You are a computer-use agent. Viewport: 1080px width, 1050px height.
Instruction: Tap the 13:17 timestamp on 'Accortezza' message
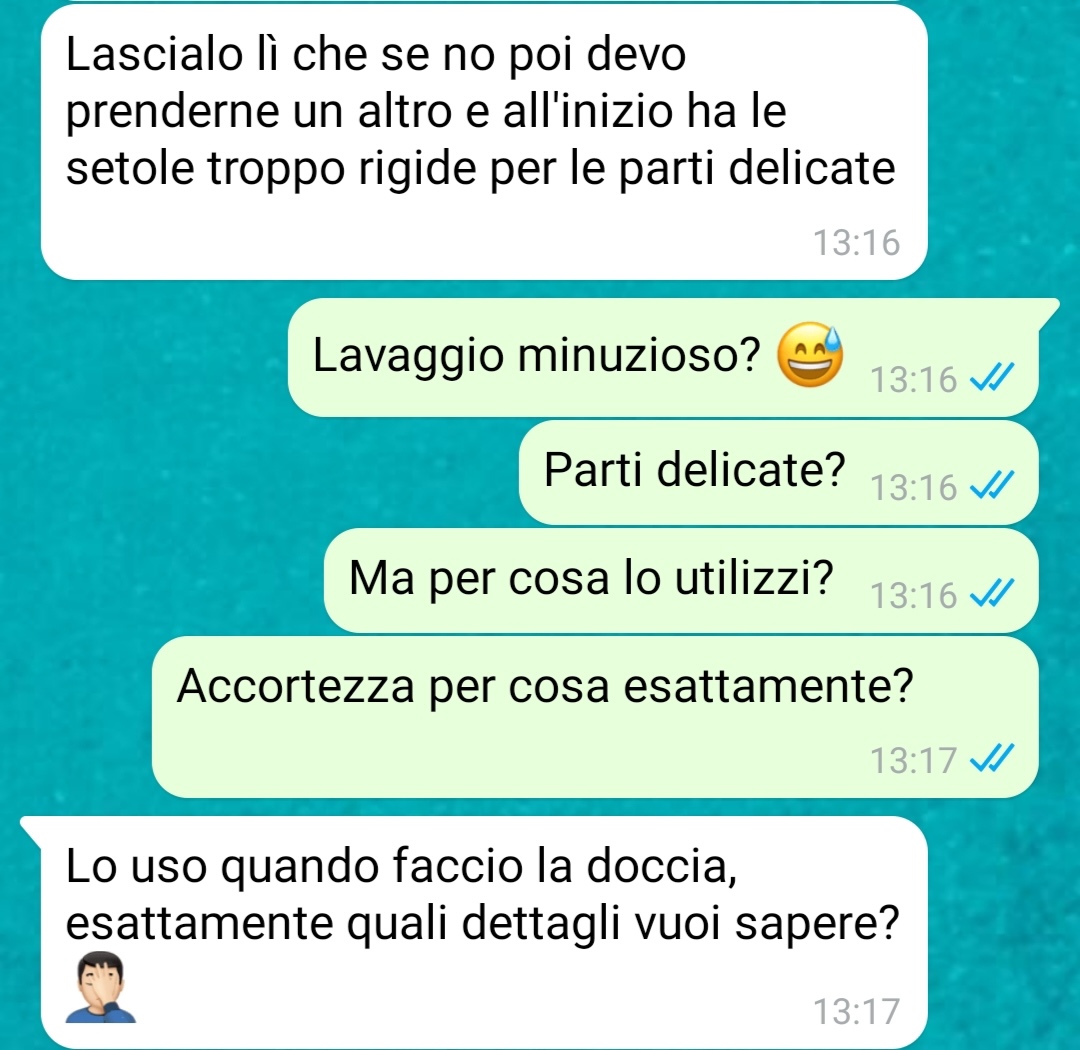click(913, 760)
